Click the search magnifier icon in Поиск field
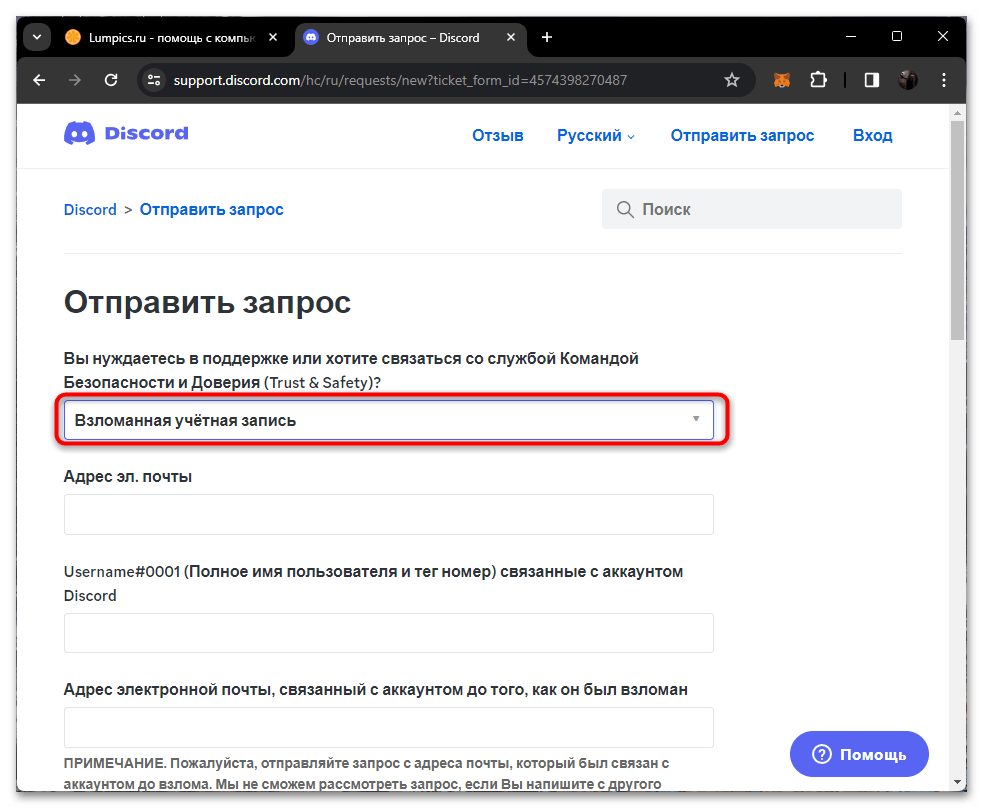This screenshot has width=983, height=808. pyautogui.click(x=625, y=209)
